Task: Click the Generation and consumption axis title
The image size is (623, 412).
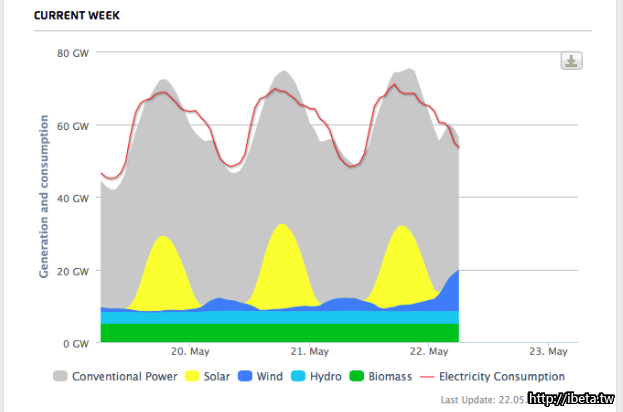Action: 45,196
